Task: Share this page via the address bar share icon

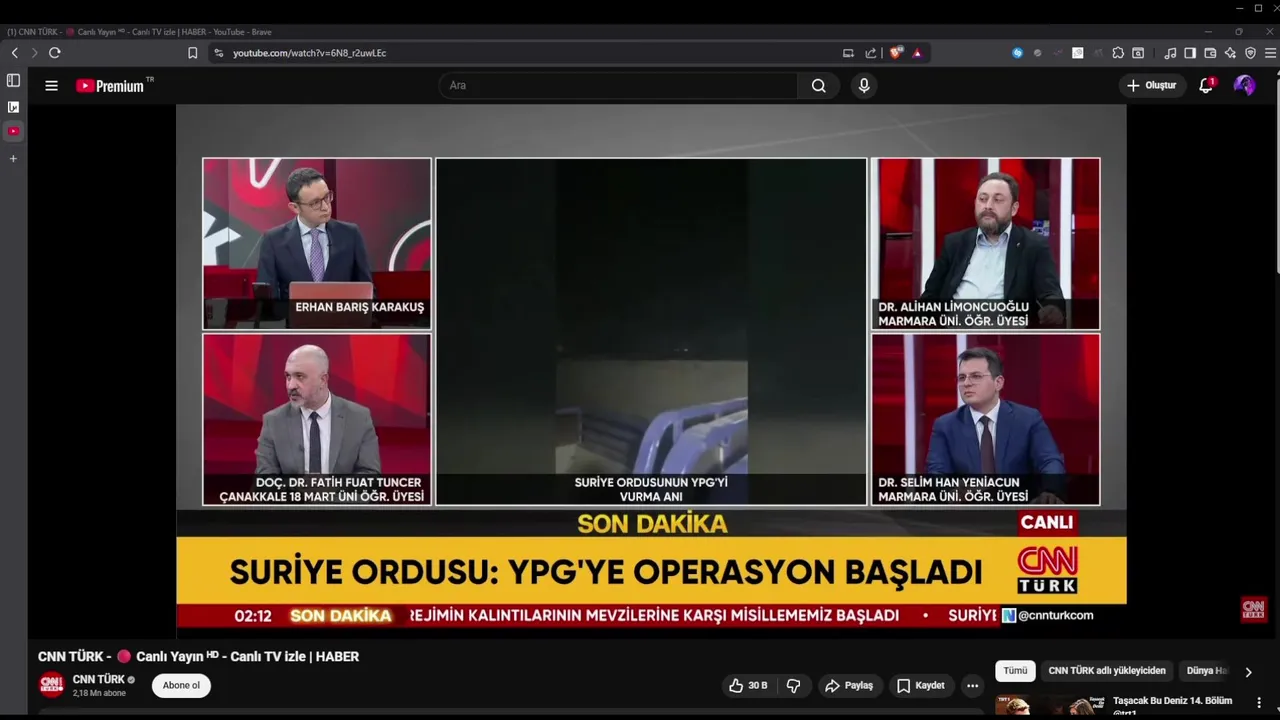Action: pyautogui.click(x=870, y=53)
